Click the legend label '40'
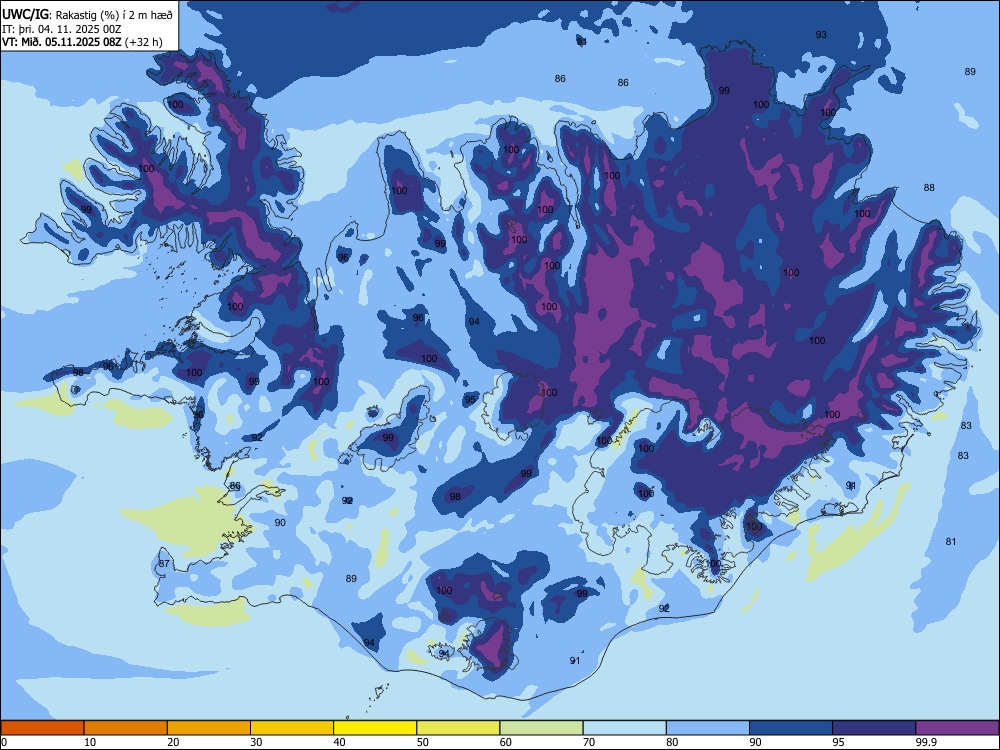1000x750 pixels. pyautogui.click(x=339, y=742)
